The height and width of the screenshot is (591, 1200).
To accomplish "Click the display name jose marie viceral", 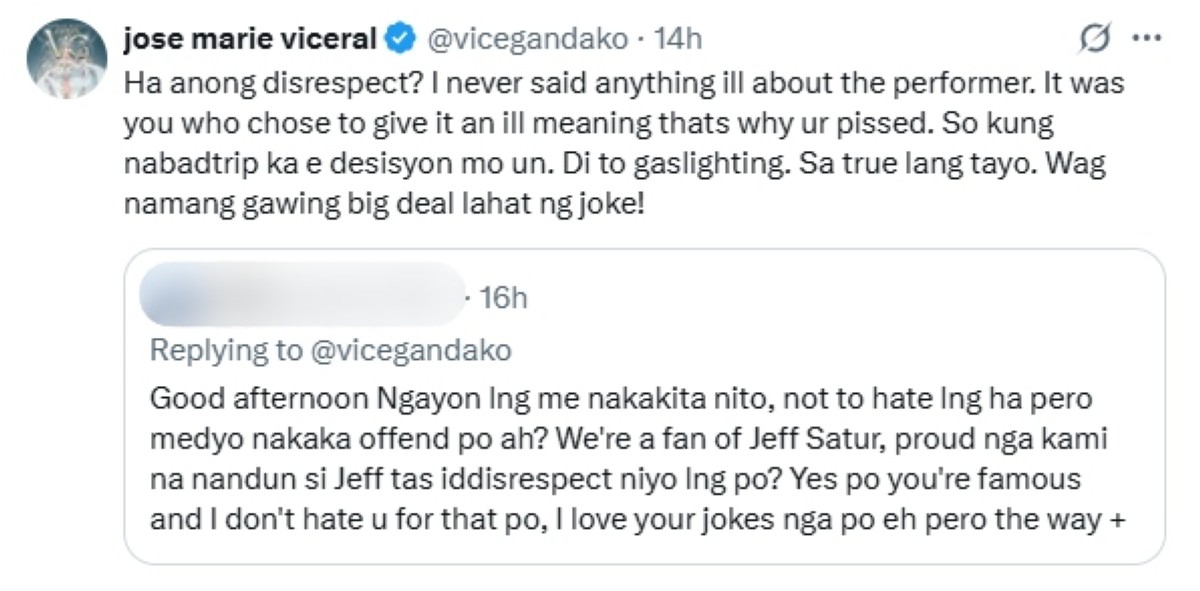I will [250, 39].
